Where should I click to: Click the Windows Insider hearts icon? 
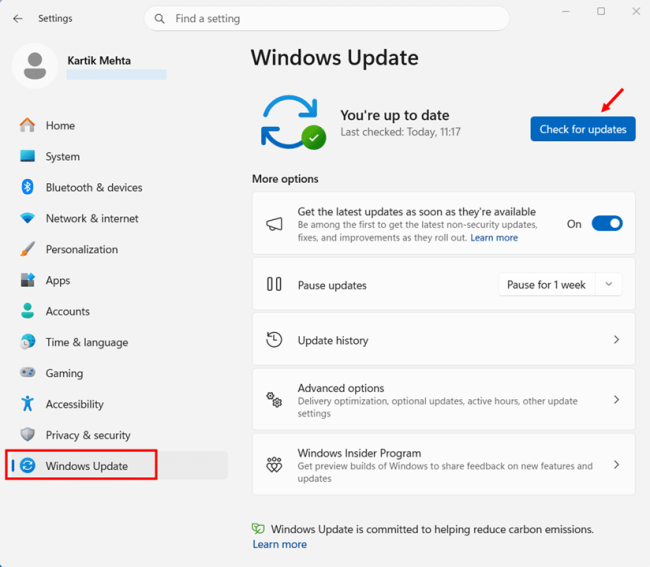pos(274,465)
